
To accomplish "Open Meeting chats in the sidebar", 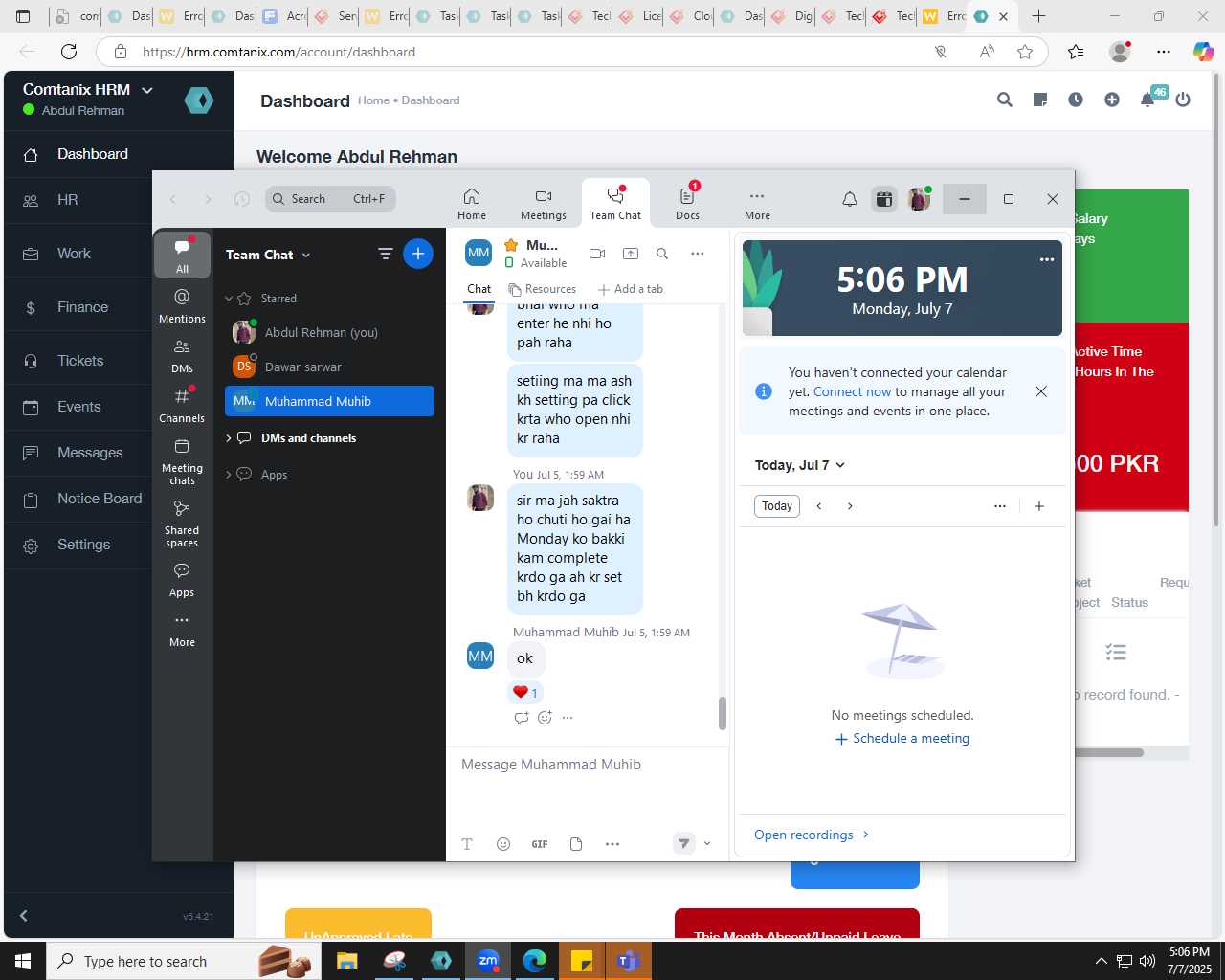I will pos(182,461).
